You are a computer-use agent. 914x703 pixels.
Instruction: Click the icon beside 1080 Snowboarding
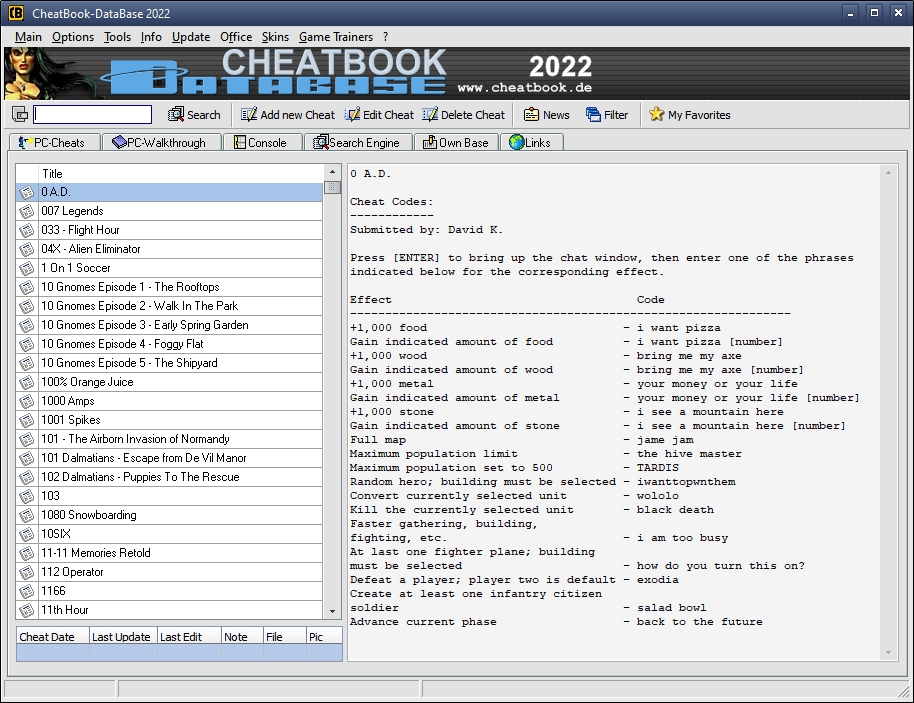[x=26, y=515]
